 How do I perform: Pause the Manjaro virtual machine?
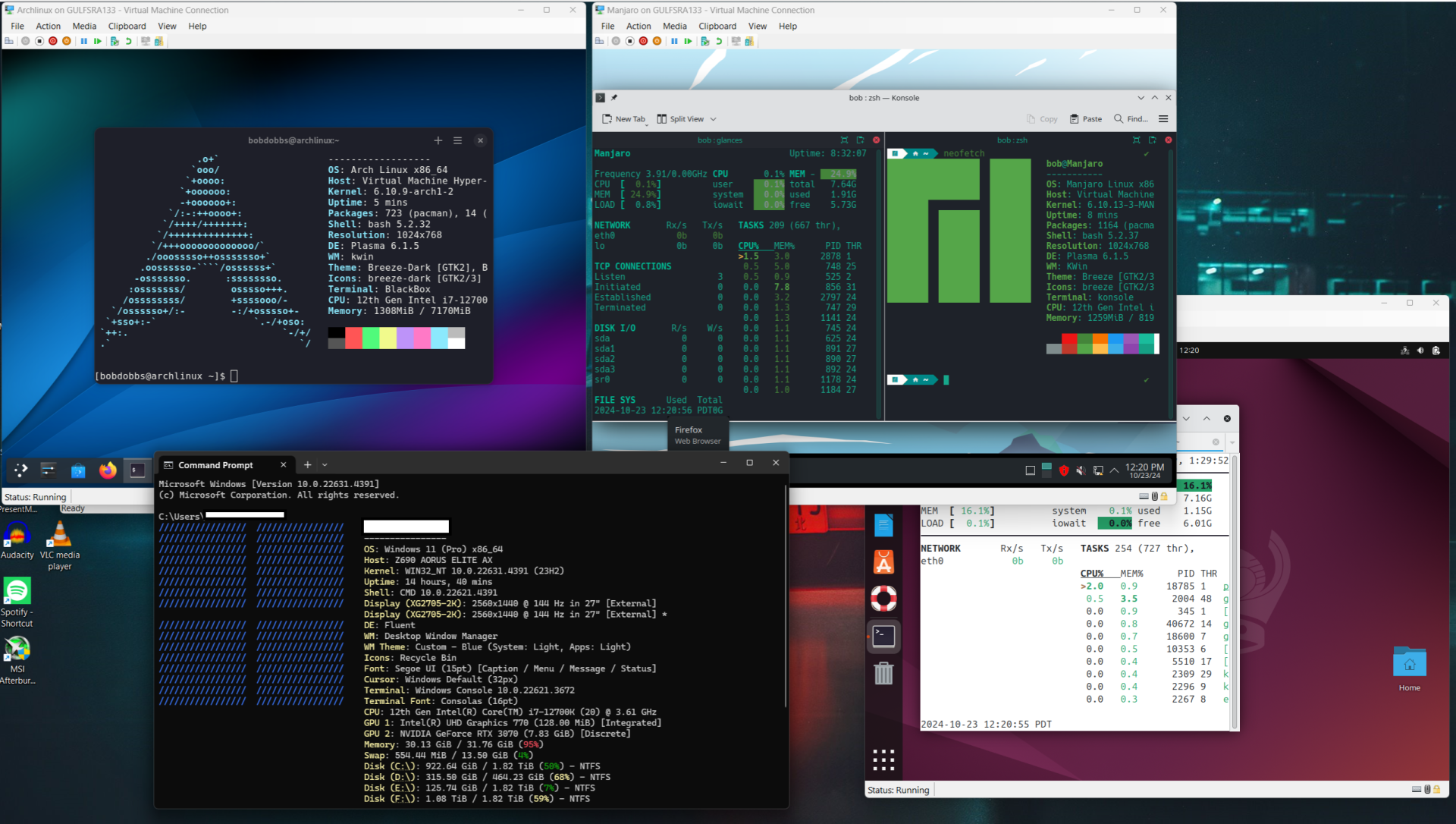click(674, 41)
